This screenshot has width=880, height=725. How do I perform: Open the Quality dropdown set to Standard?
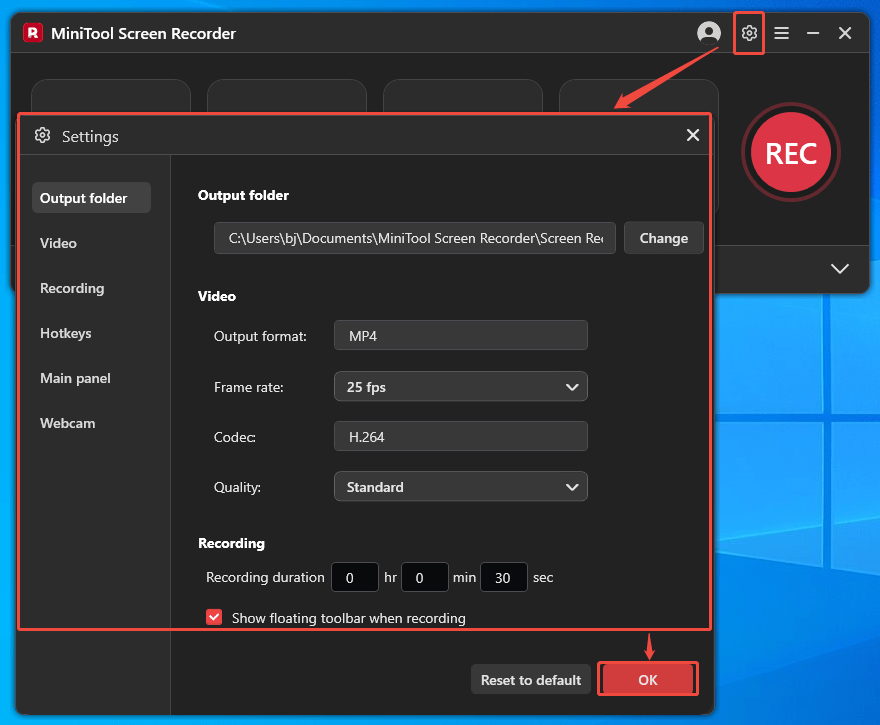point(461,487)
